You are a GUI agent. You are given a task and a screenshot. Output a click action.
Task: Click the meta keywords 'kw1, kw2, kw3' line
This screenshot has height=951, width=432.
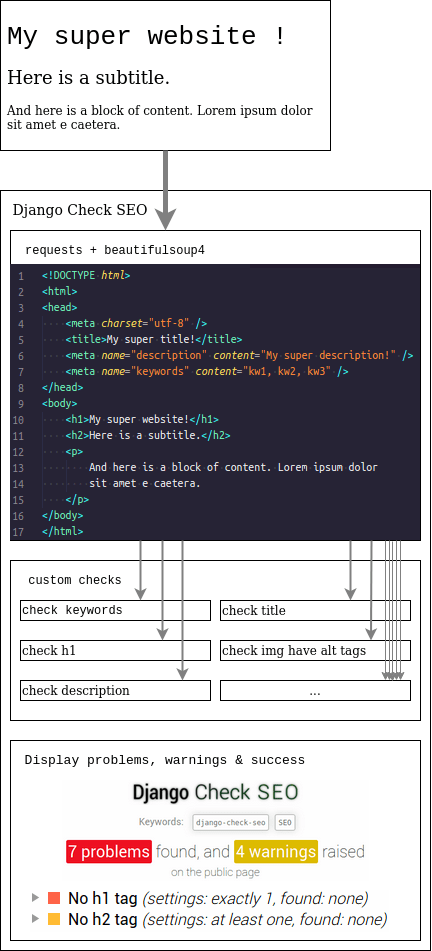[207, 371]
